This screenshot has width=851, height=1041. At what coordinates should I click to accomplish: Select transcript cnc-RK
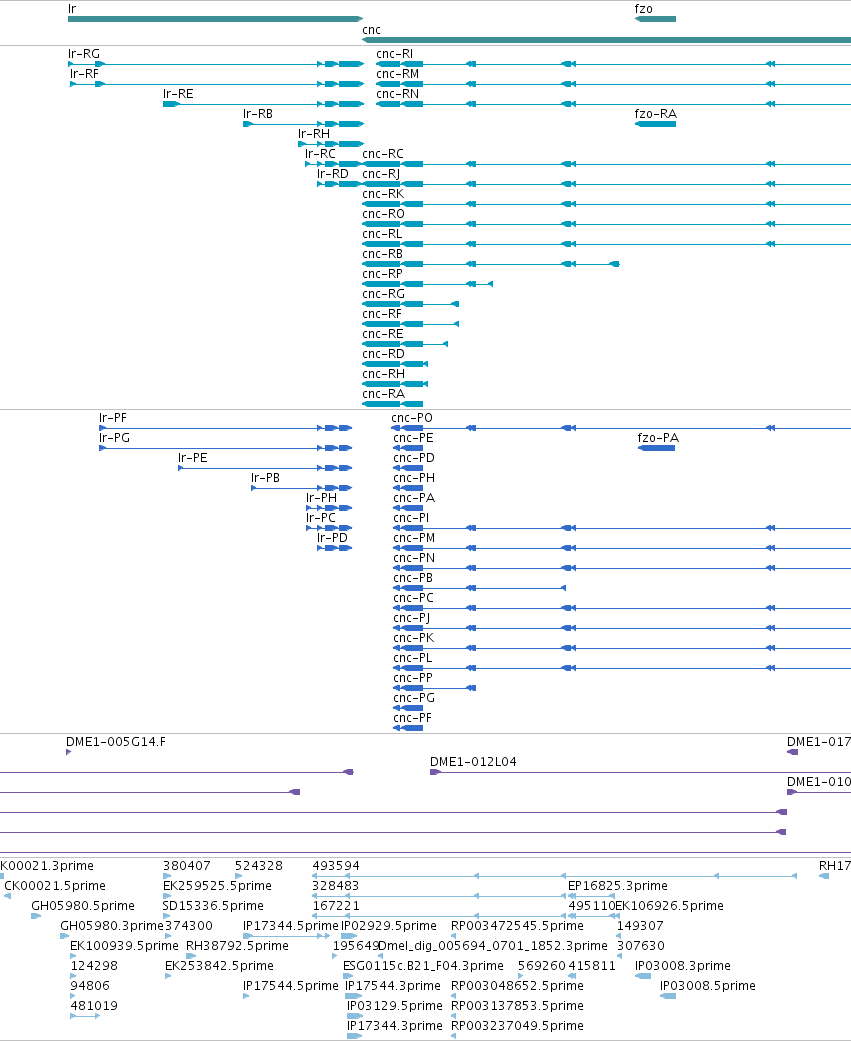click(x=606, y=204)
